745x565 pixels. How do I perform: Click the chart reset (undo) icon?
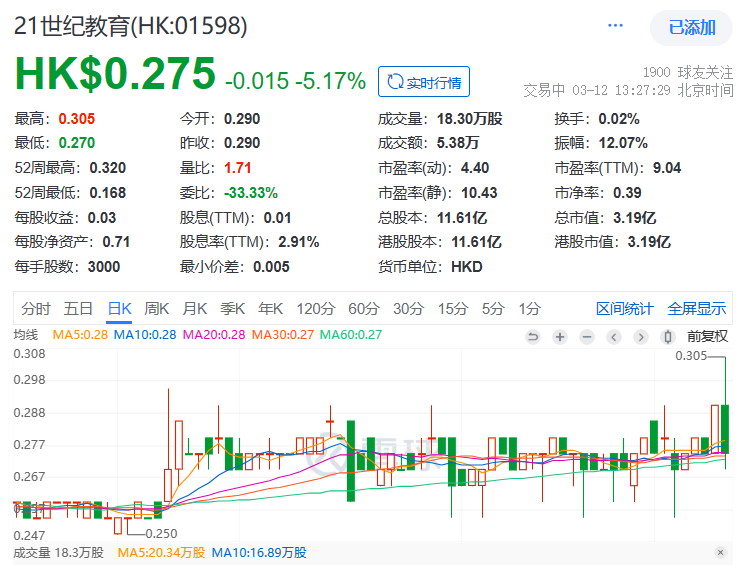tap(532, 336)
